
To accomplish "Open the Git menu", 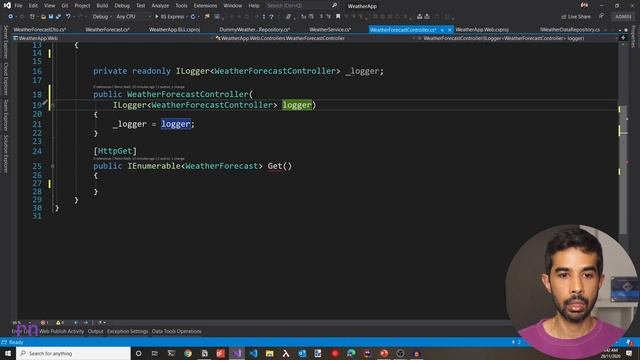I will pos(65,6).
